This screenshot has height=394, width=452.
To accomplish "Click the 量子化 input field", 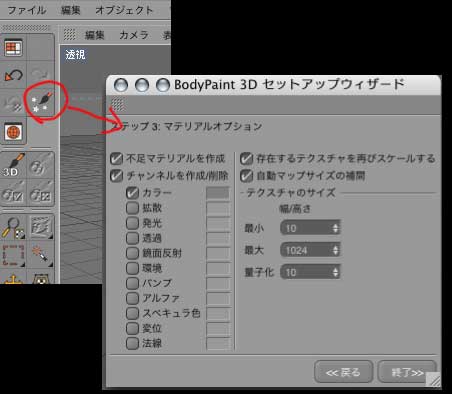I will (310, 272).
